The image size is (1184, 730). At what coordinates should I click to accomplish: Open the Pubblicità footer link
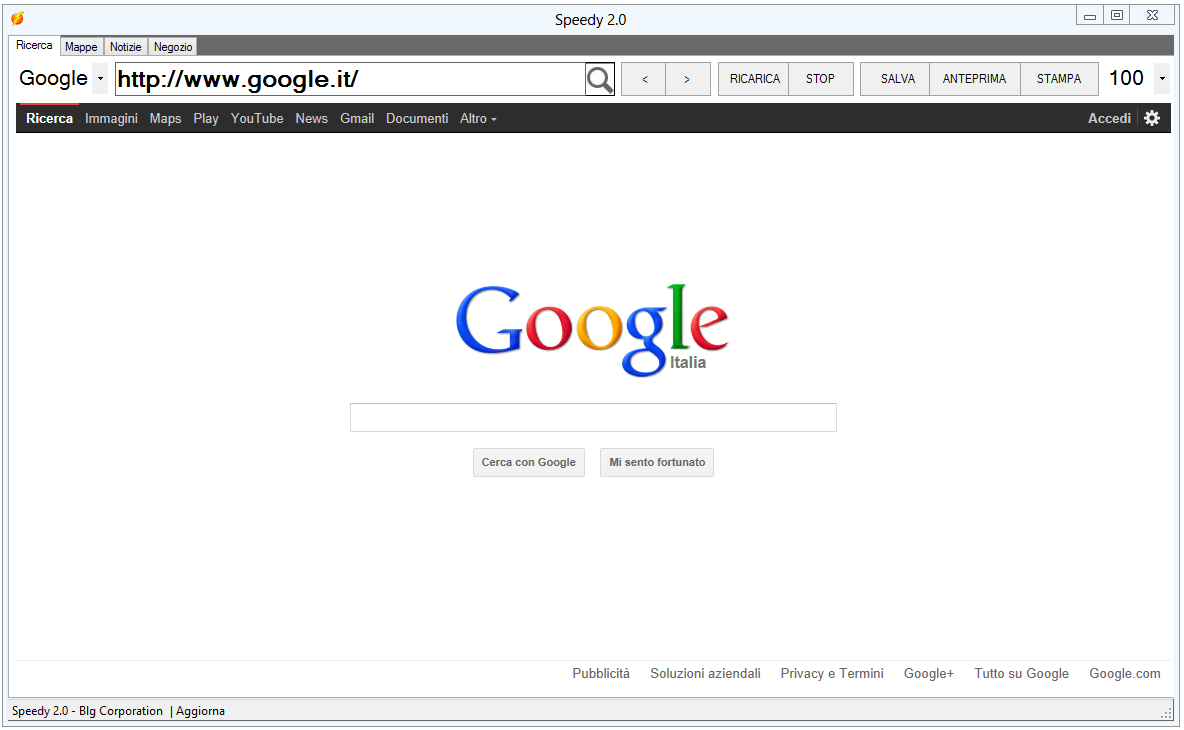point(601,673)
